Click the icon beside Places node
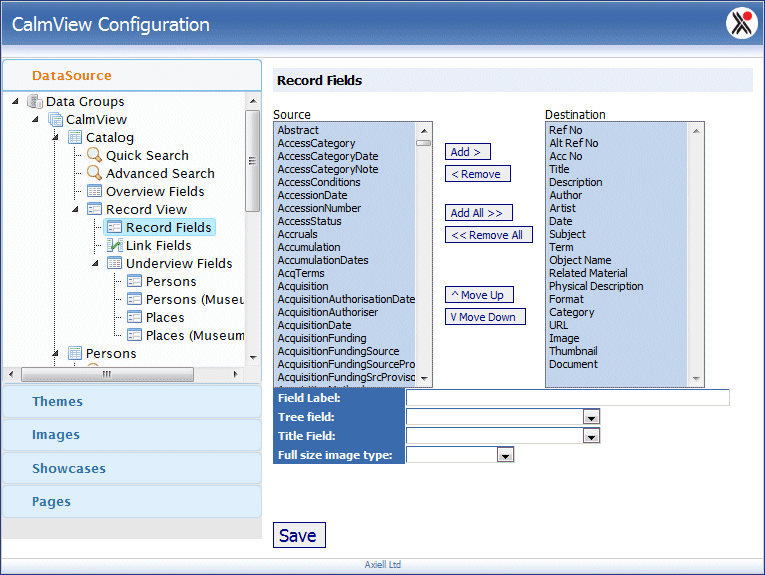 point(134,317)
